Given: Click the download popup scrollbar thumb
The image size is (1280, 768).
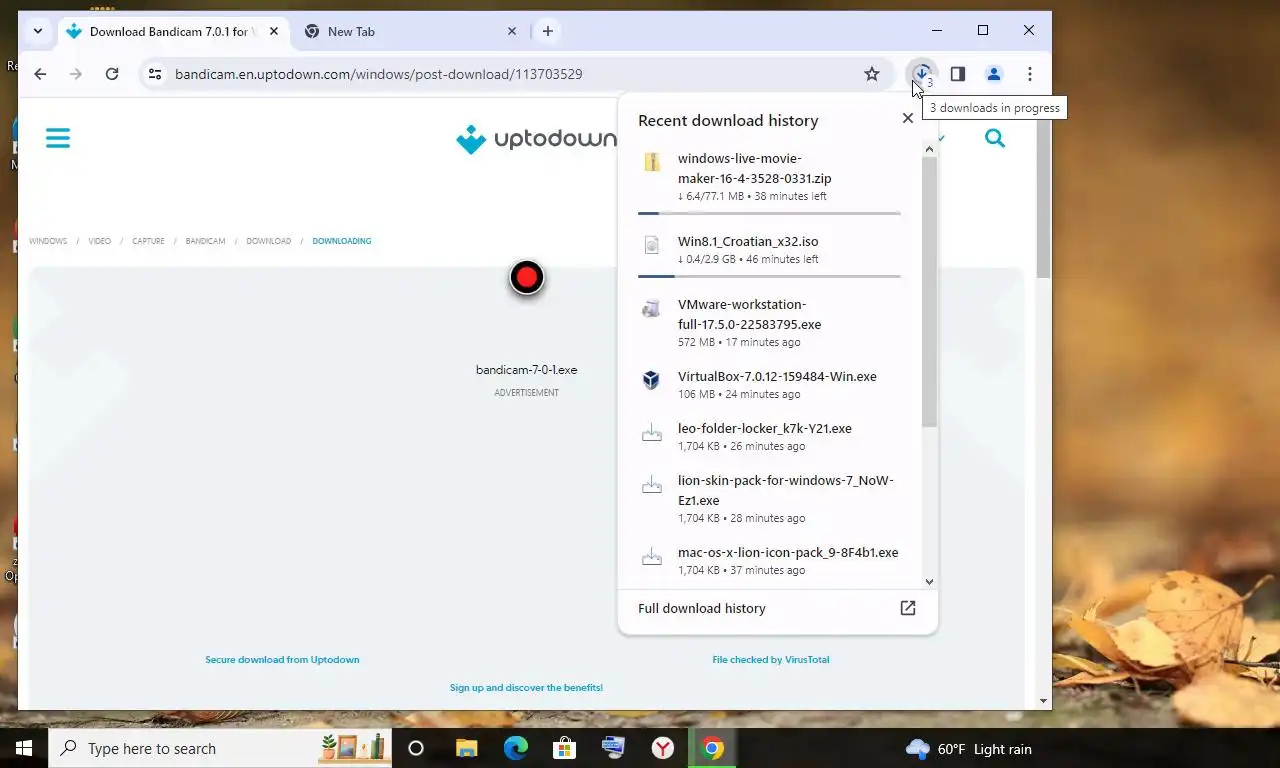Looking at the screenshot, I should pyautogui.click(x=929, y=292).
